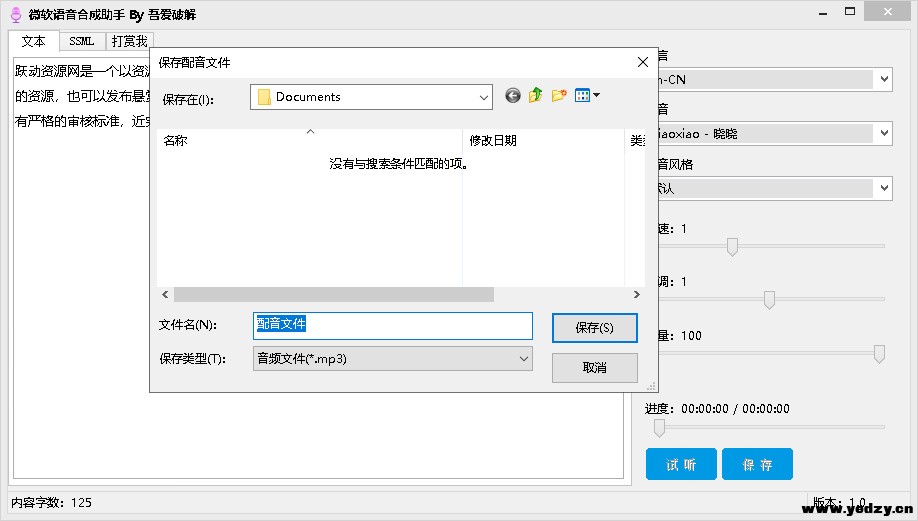Switch to the SSML tab
The height and width of the screenshot is (521, 918).
(81, 41)
